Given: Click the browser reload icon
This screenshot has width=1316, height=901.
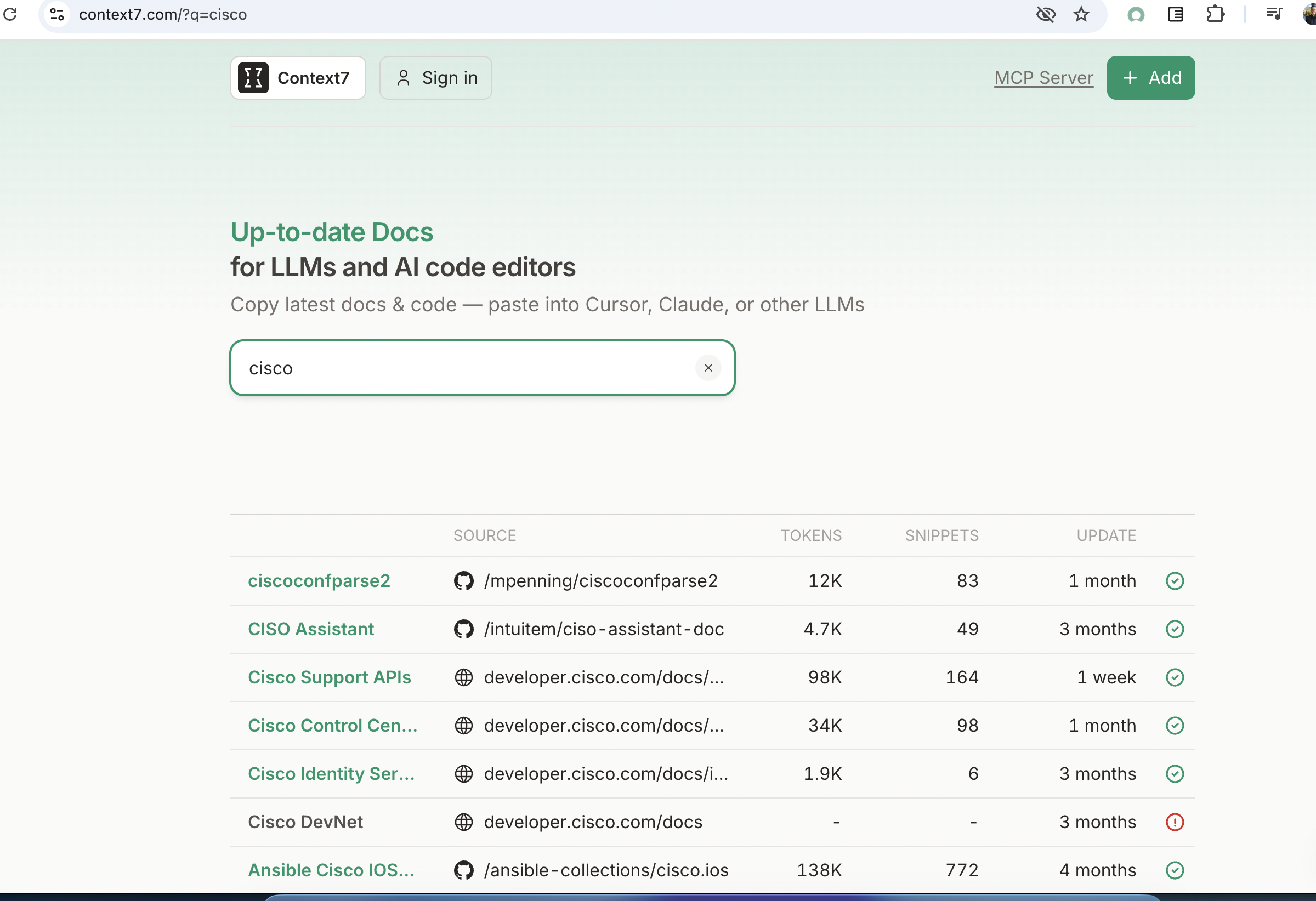Looking at the screenshot, I should 10,14.
